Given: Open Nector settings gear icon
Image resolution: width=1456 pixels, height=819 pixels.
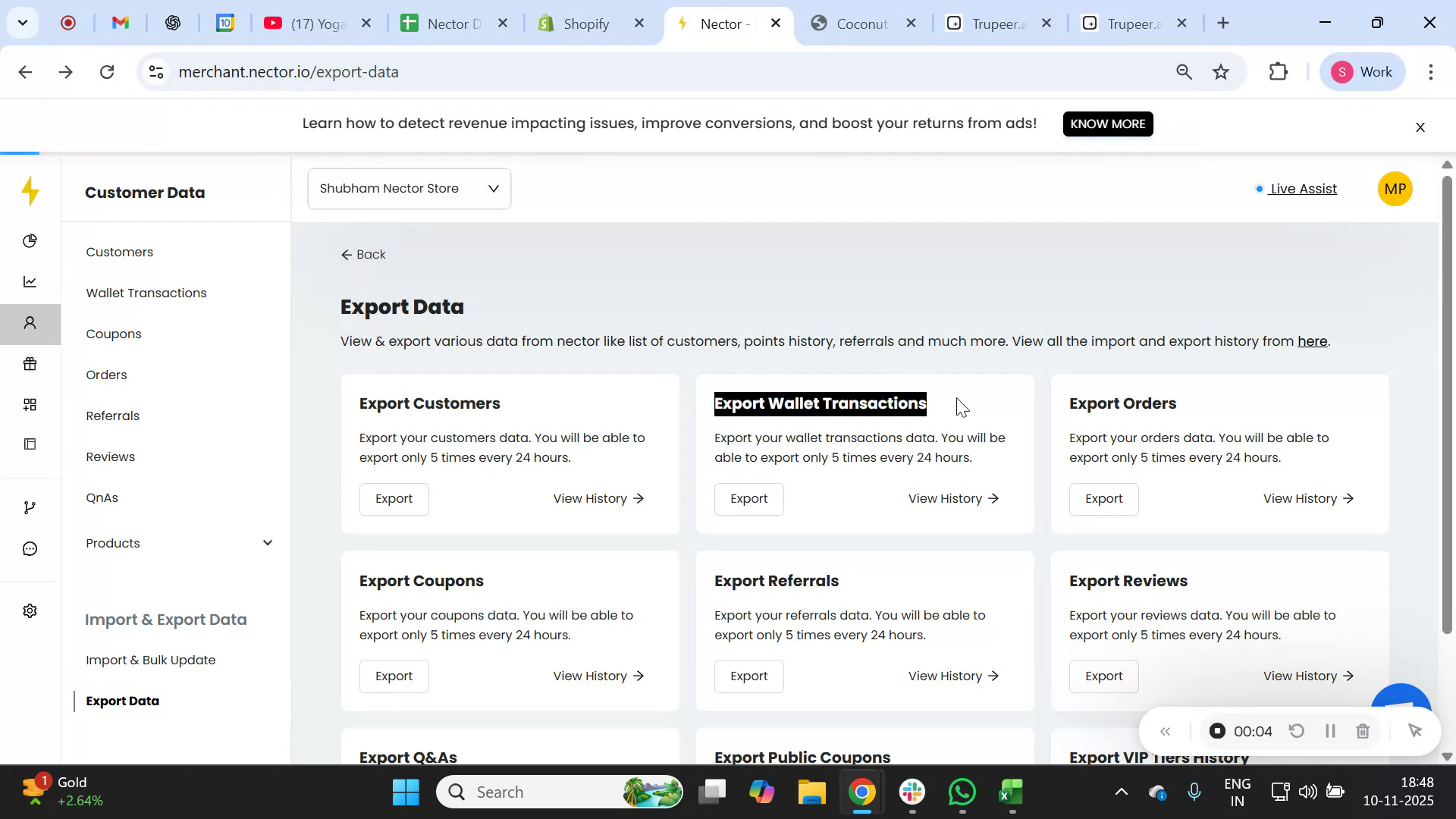Looking at the screenshot, I should [30, 610].
